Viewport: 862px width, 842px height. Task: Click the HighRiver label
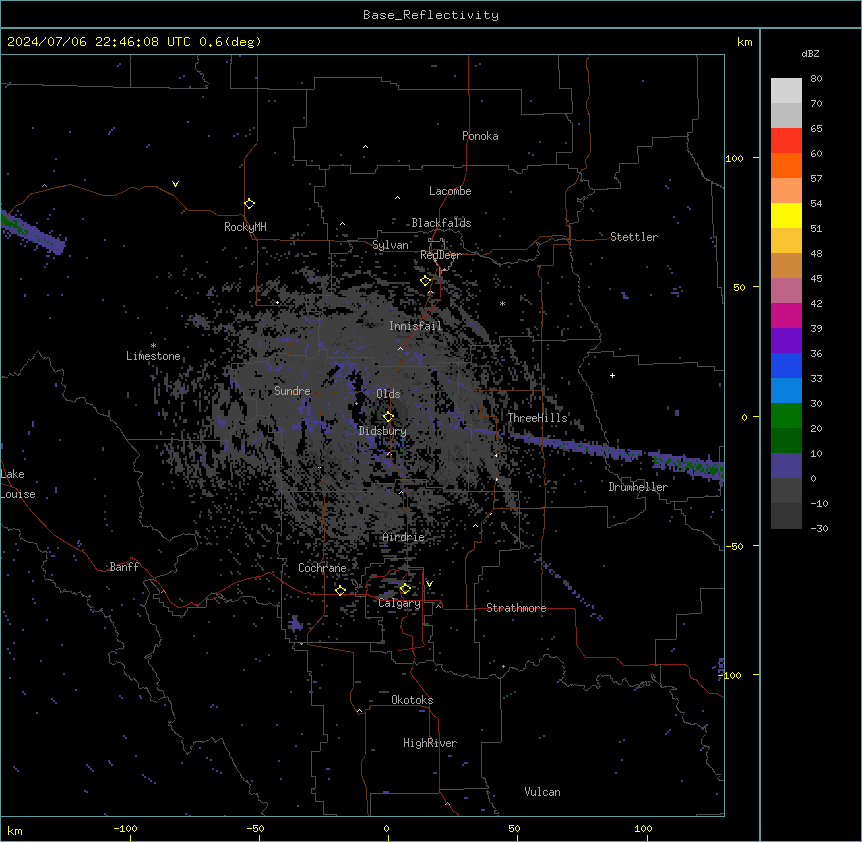point(430,743)
